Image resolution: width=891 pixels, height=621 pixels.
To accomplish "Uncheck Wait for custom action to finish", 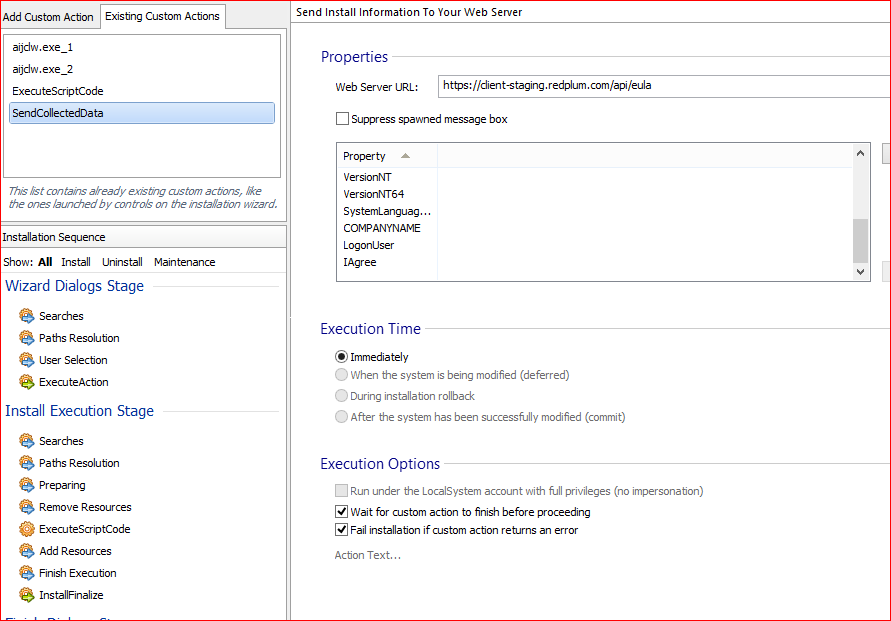I will 342,512.
